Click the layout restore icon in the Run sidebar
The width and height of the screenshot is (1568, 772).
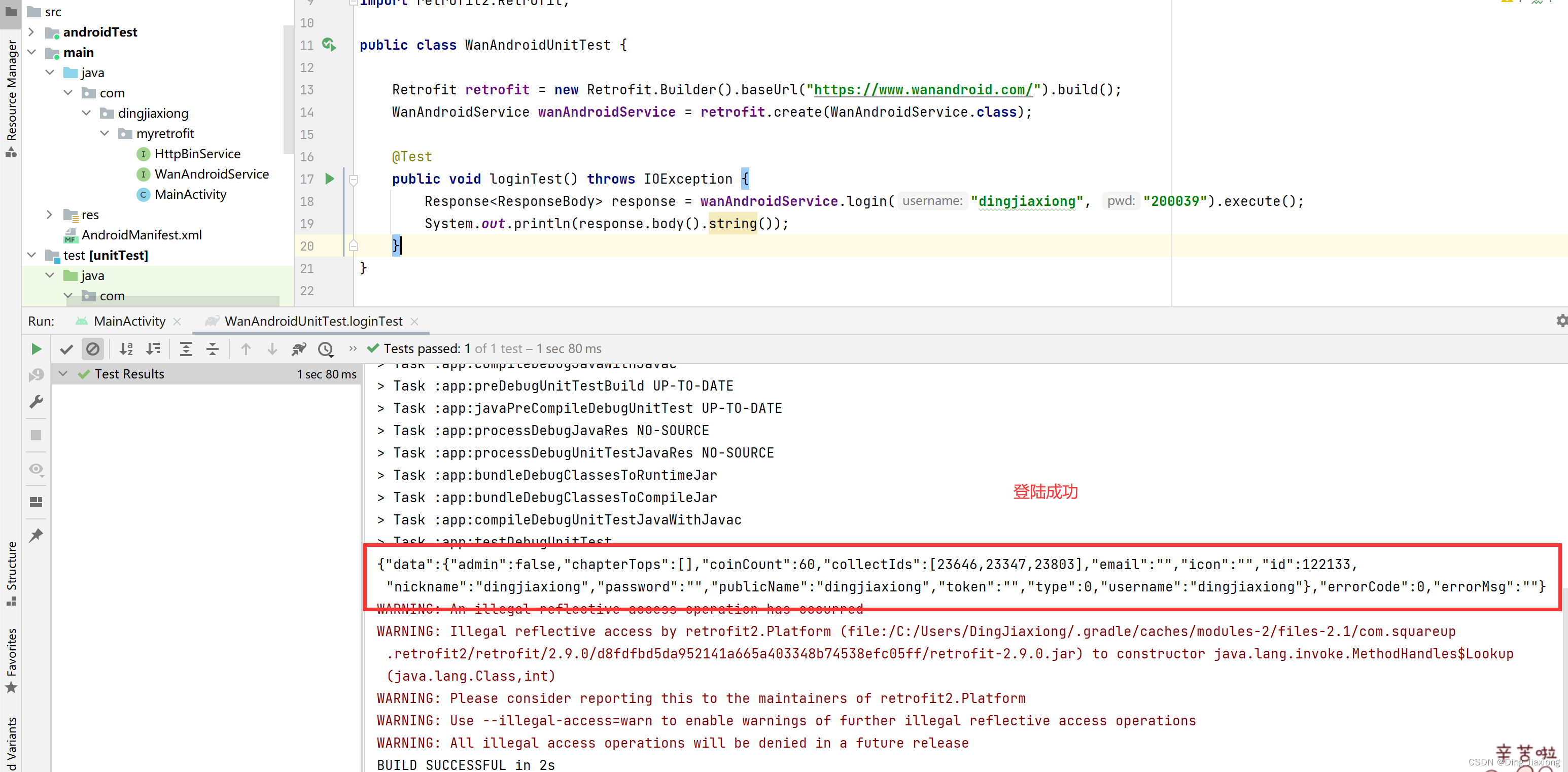(x=36, y=502)
